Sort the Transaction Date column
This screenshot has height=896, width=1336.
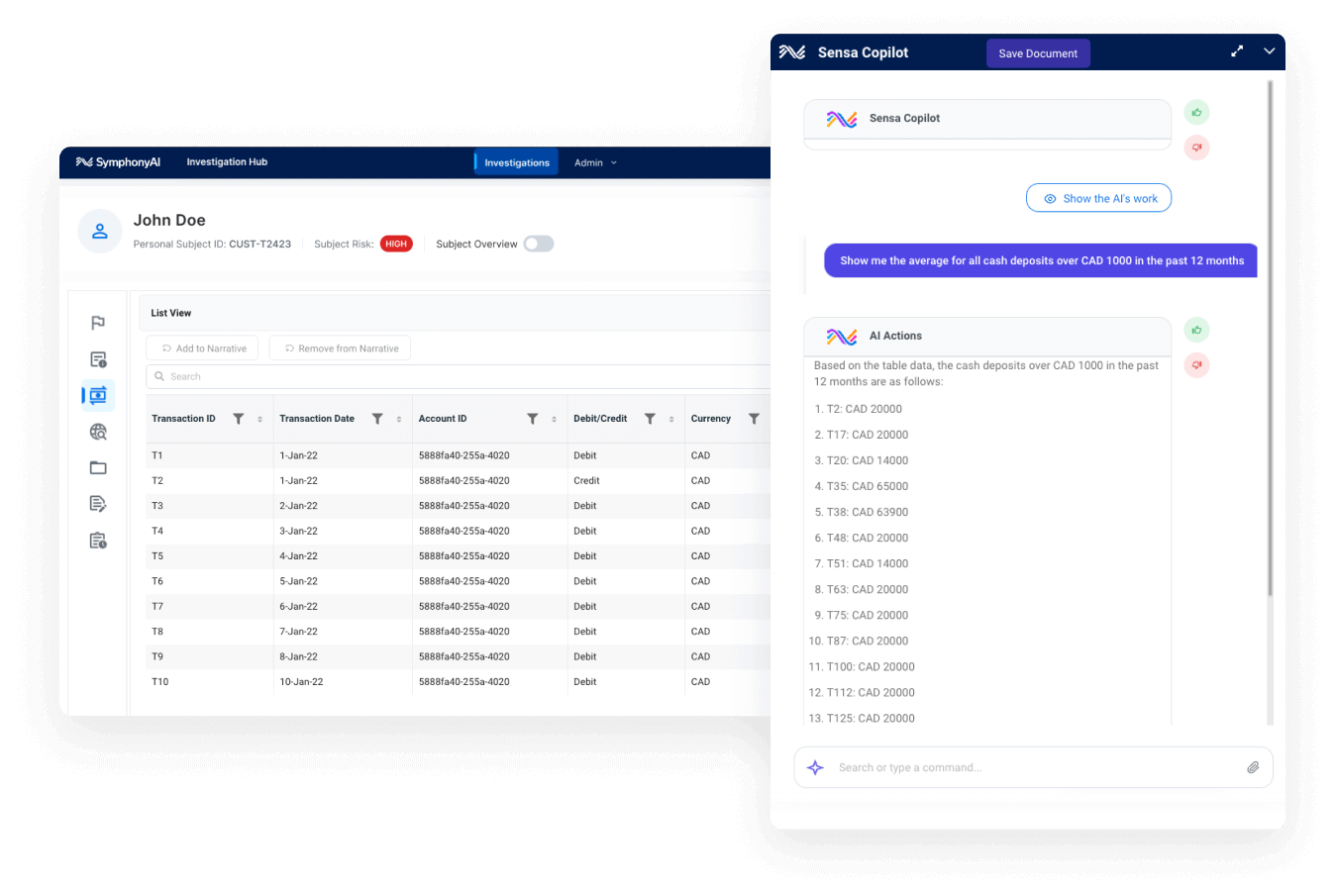399,420
